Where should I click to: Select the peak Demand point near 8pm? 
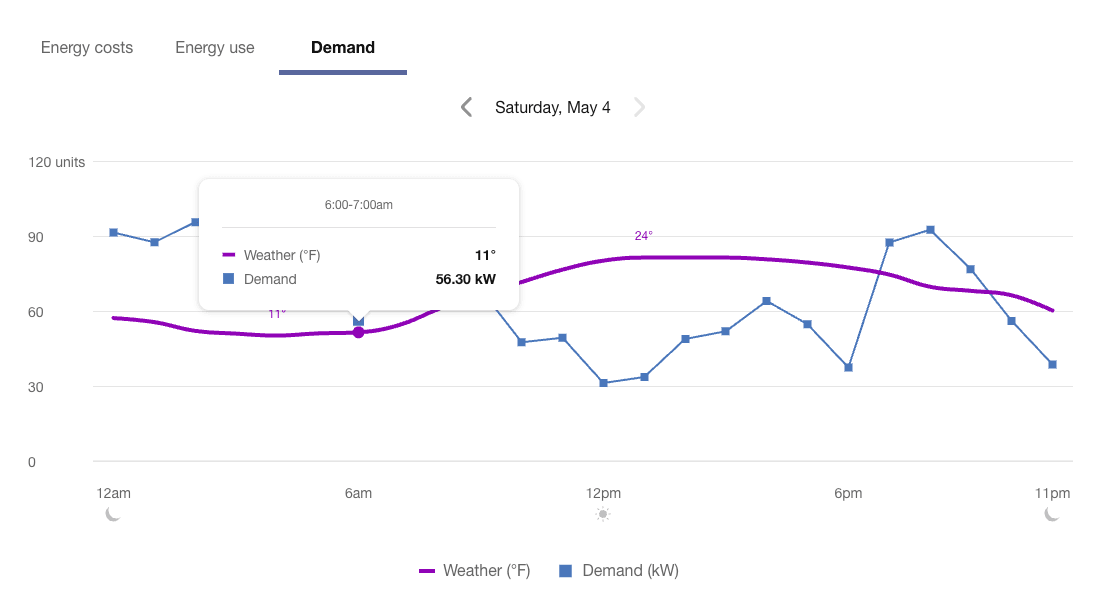coord(930,229)
